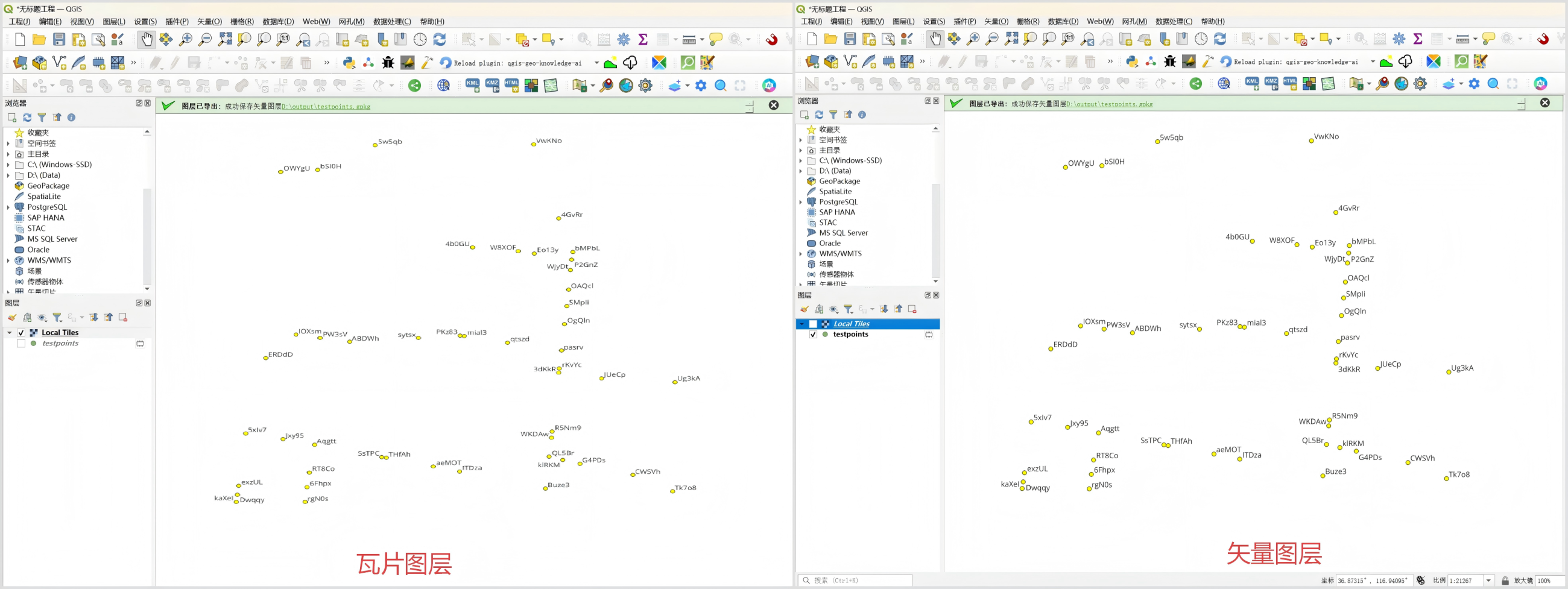Open testpoints.gpkg link in right message bar
The height and width of the screenshot is (589, 1568).
click(x=1109, y=104)
